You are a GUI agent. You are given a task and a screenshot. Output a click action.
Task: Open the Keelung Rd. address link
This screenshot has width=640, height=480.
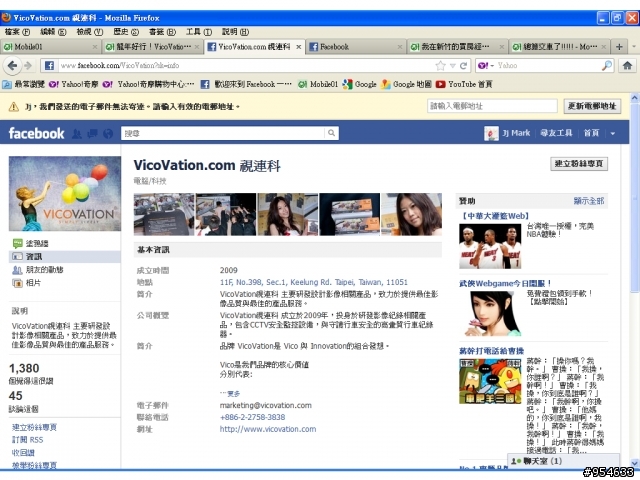[x=313, y=282]
